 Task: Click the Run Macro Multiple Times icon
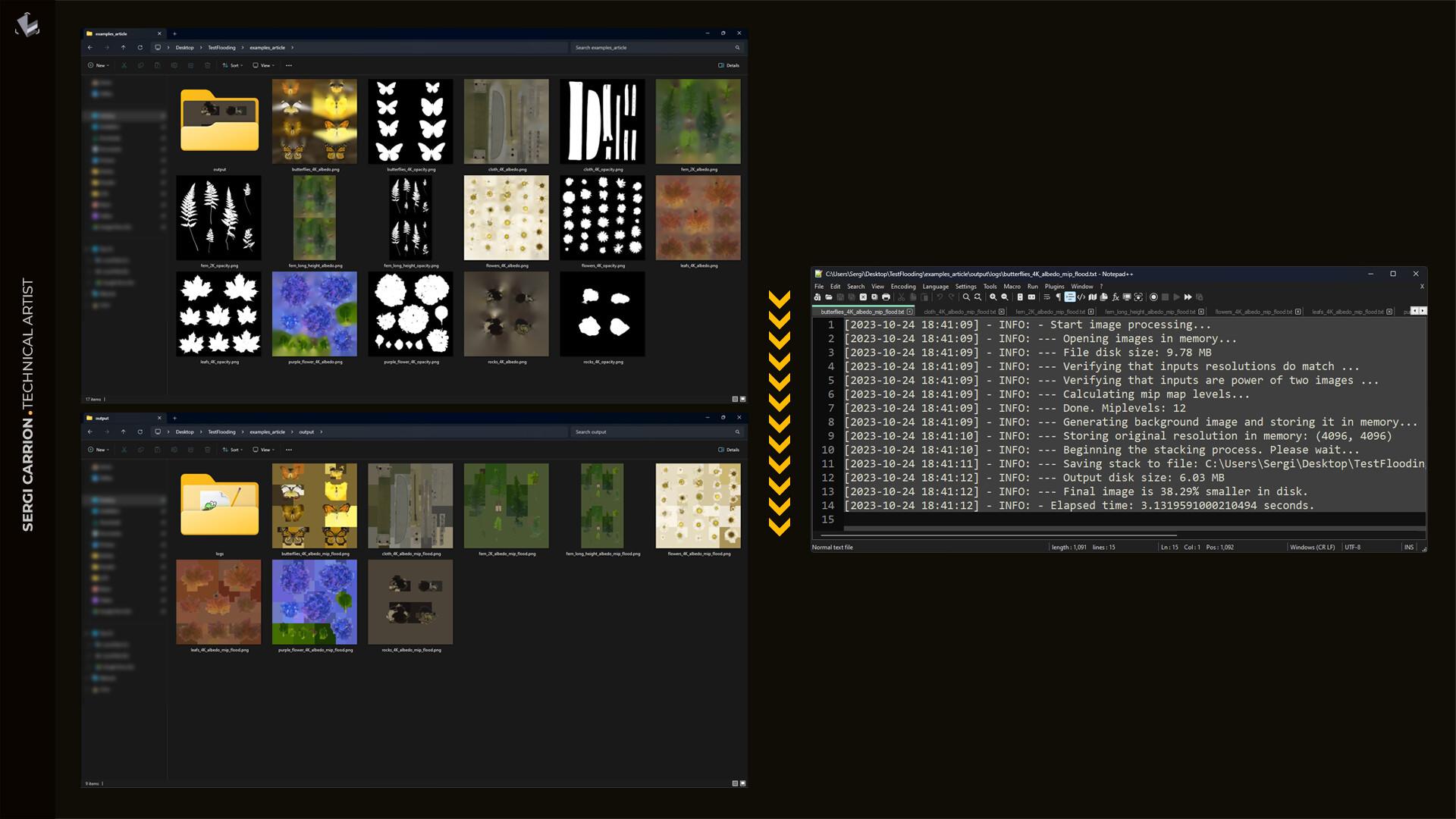pos(1188,297)
